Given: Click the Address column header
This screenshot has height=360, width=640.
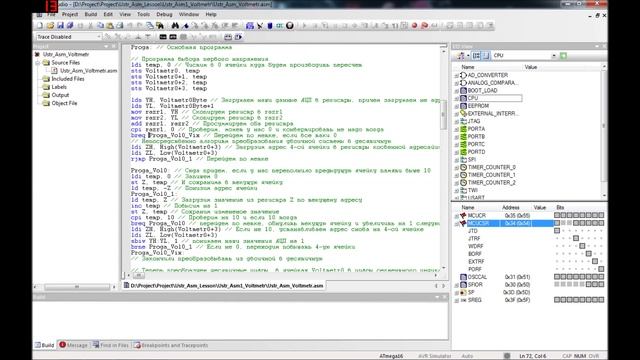Looking at the screenshot, I should [510, 207].
